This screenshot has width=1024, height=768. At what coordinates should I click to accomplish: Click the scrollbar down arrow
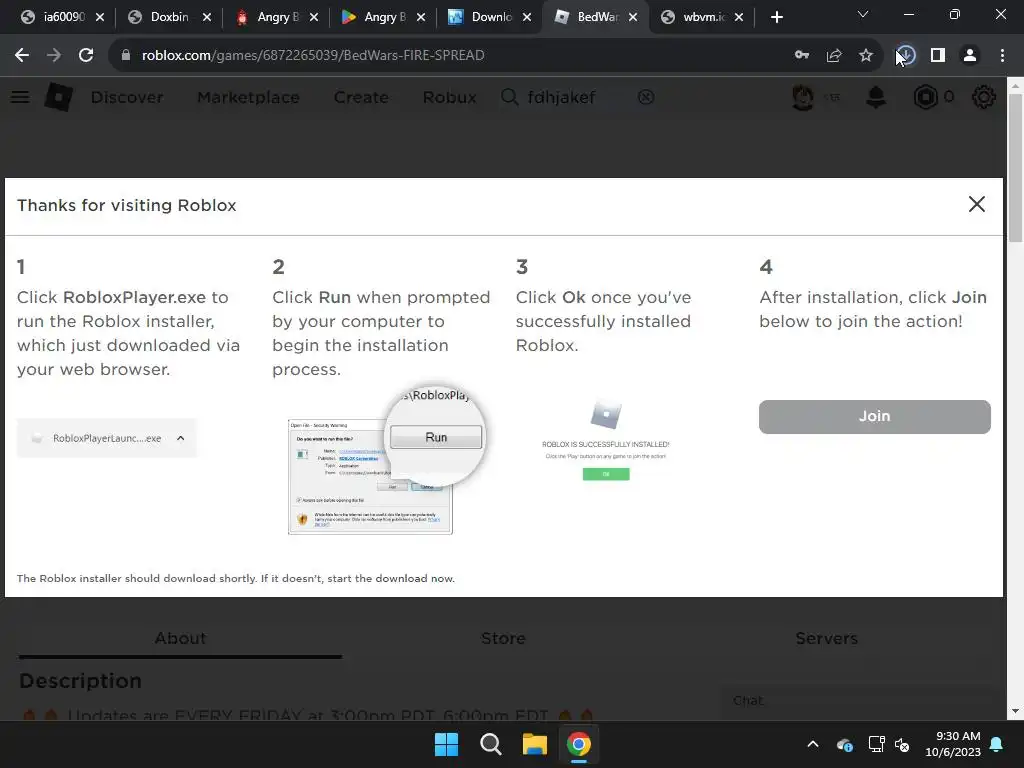[1015, 711]
